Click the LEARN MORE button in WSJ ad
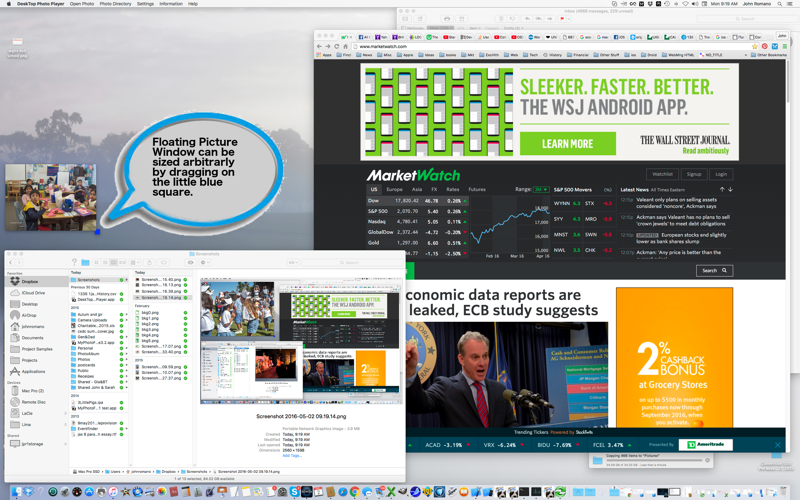Image resolution: width=800 pixels, height=500 pixels. tap(568, 144)
